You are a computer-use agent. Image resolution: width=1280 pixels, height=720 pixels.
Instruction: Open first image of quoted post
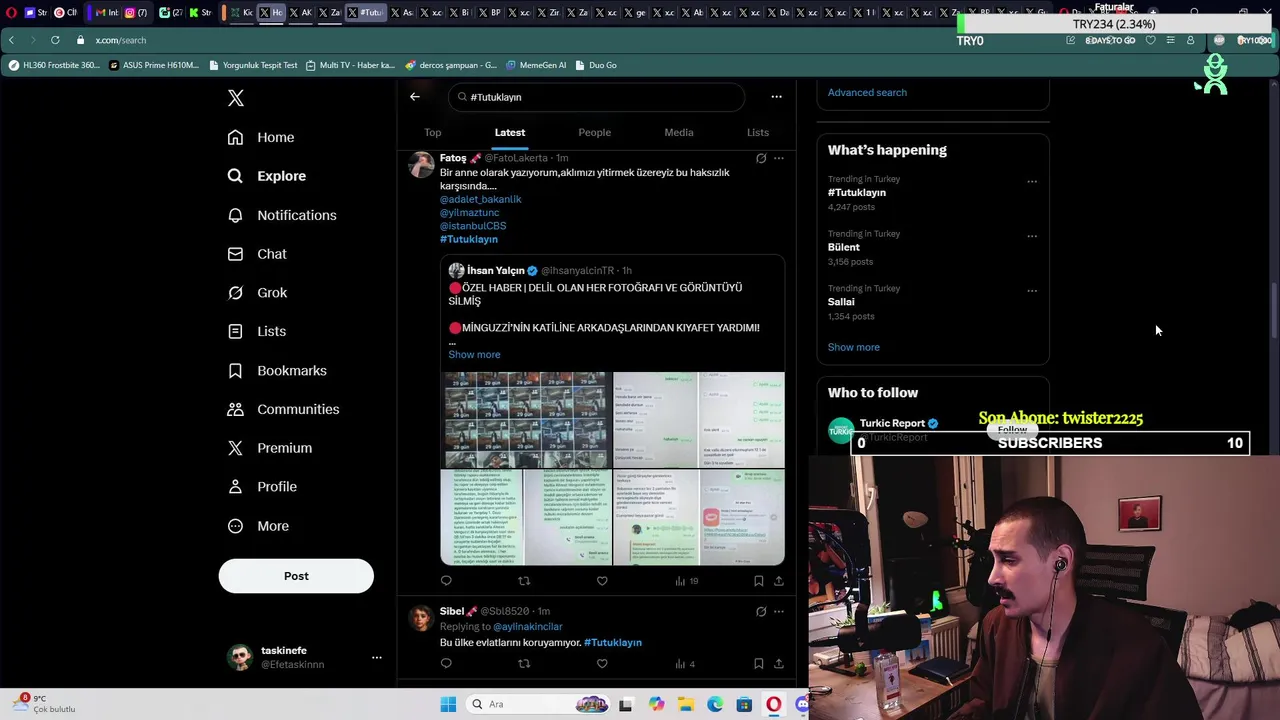click(x=526, y=420)
